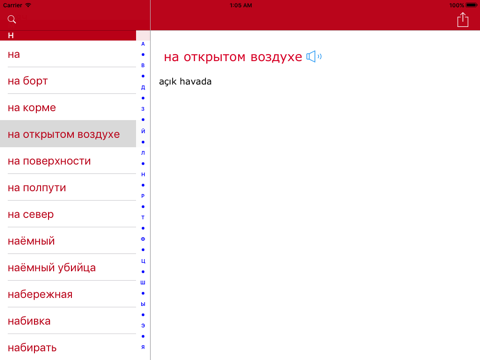Jump to letter Т in index
The width and height of the screenshot is (480, 360).
(143, 217)
